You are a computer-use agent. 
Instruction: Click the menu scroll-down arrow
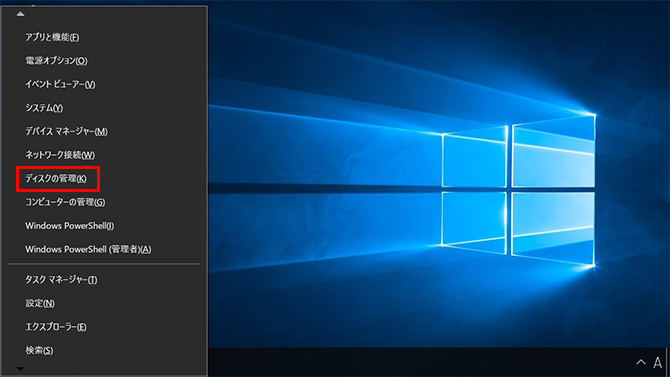(20, 368)
